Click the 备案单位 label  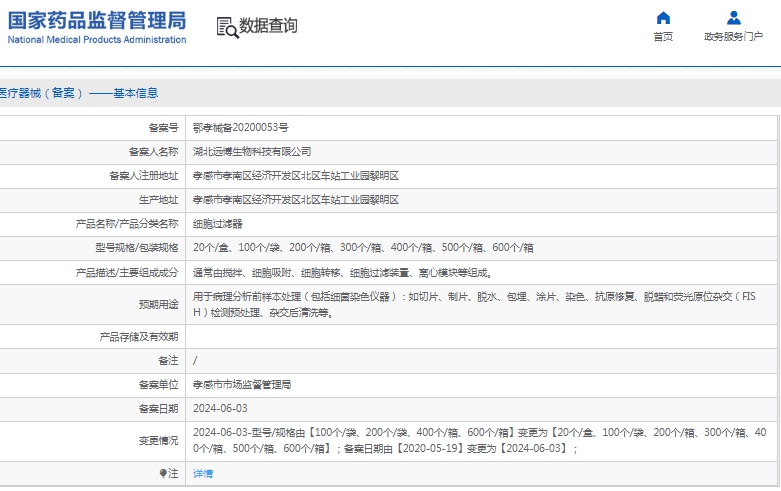(x=158, y=385)
